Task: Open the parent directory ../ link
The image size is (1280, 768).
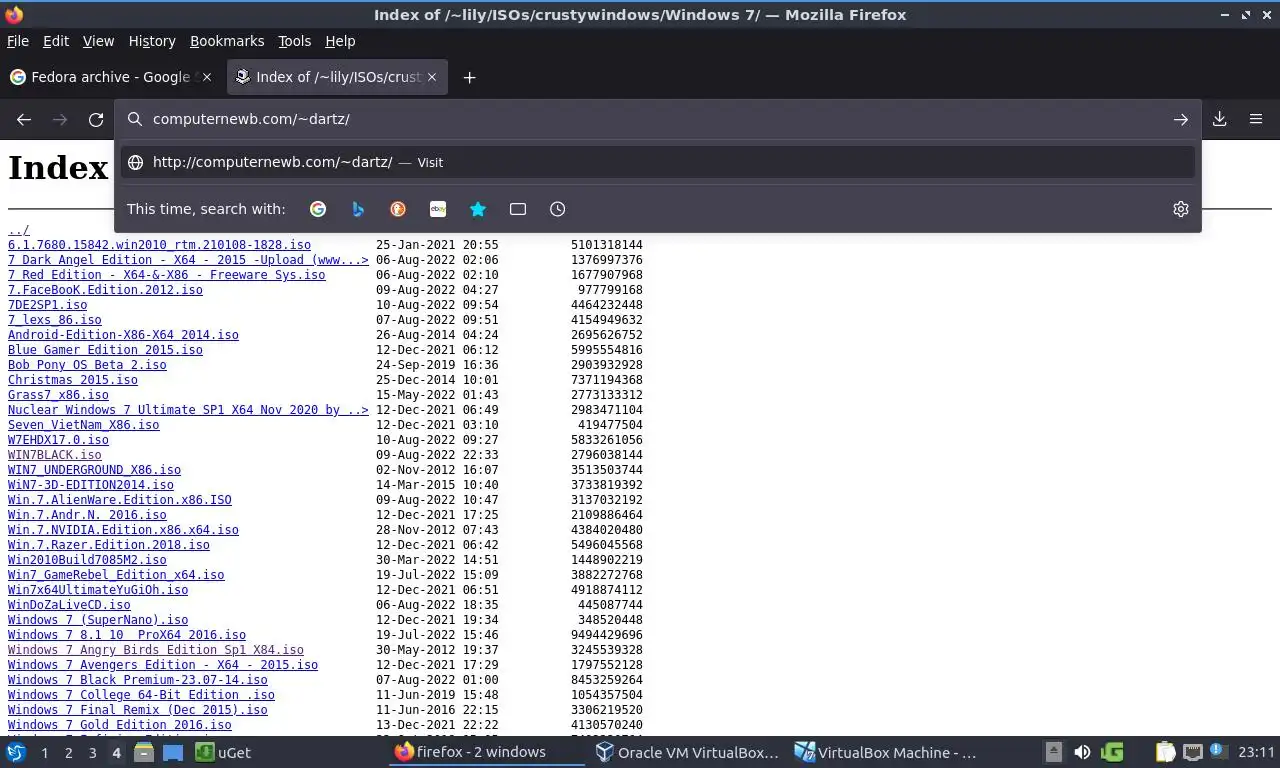Action: point(19,230)
